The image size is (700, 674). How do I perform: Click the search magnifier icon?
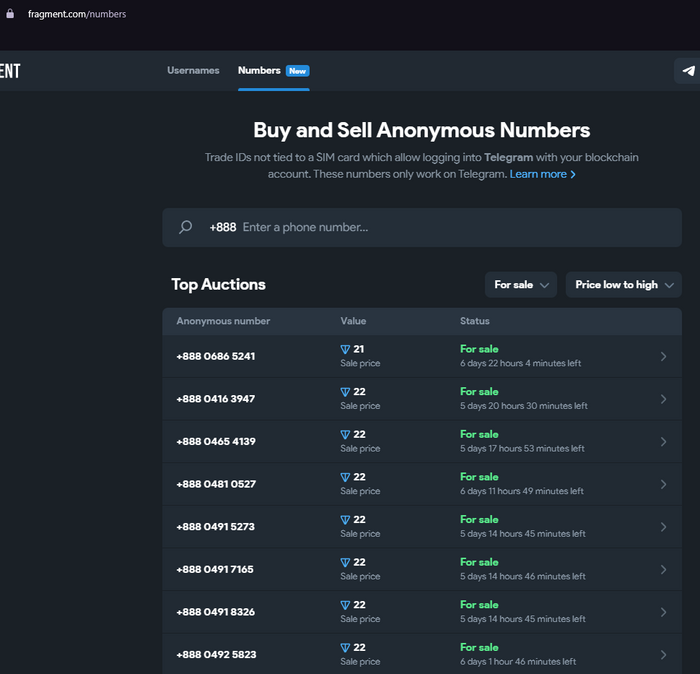(x=185, y=227)
